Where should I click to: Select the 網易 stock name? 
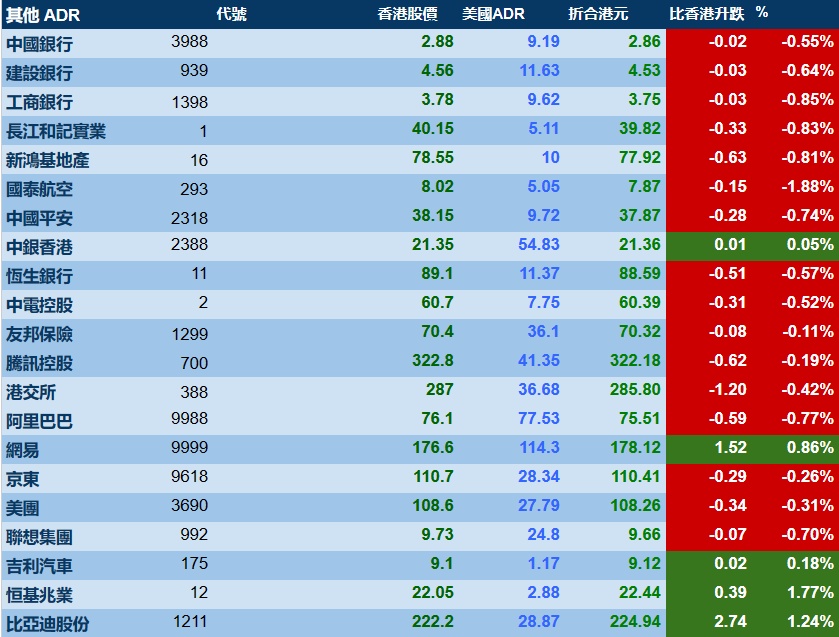22,450
